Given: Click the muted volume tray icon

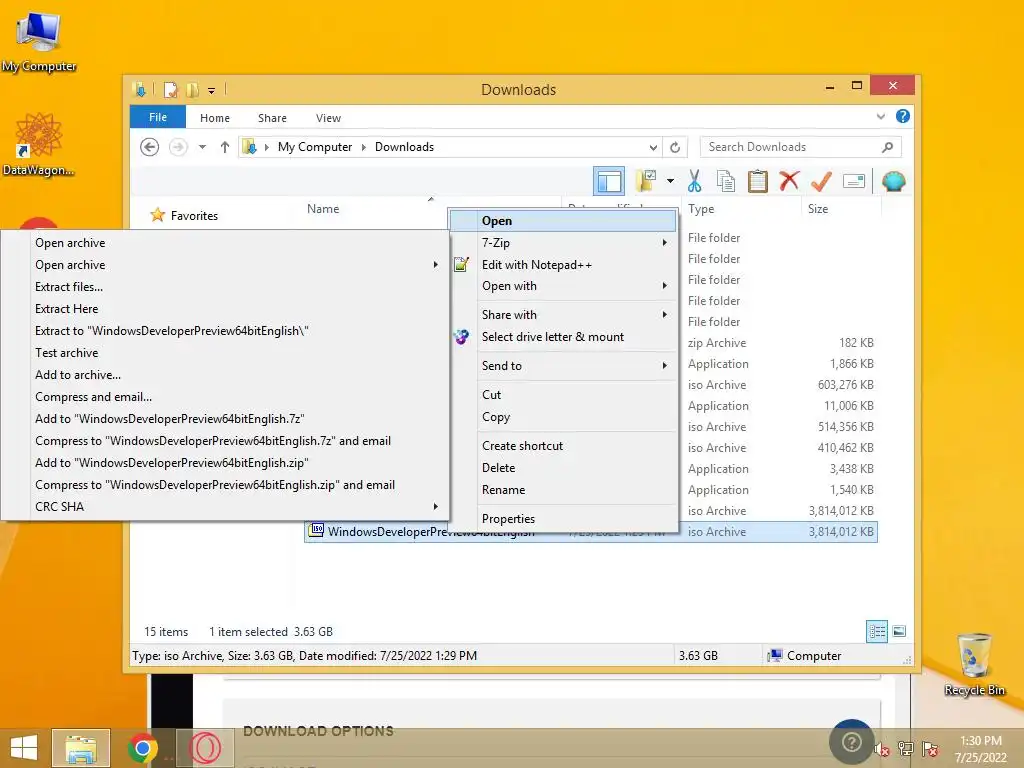Looking at the screenshot, I should pyautogui.click(x=881, y=749).
